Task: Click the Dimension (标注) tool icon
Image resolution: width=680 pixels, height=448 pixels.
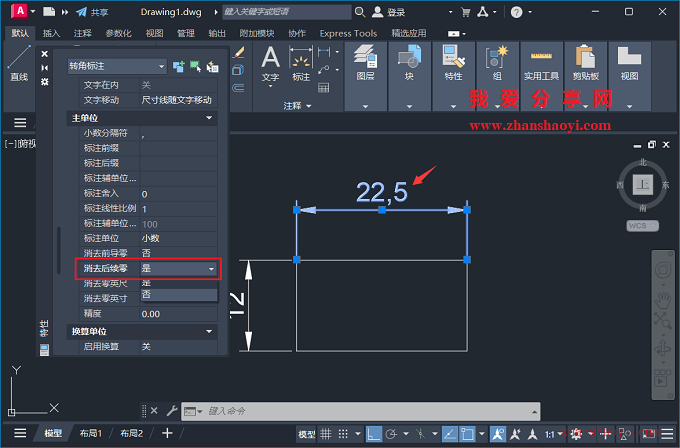Action: tap(301, 57)
